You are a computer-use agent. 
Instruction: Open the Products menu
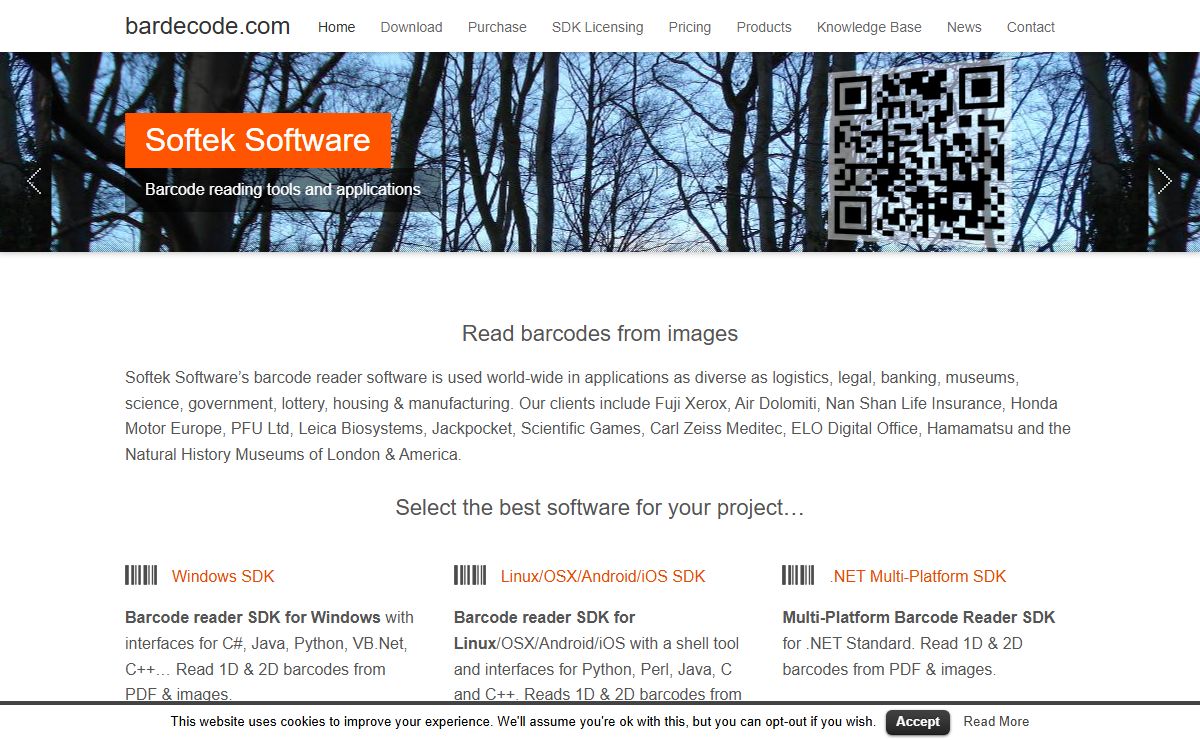[x=764, y=27]
